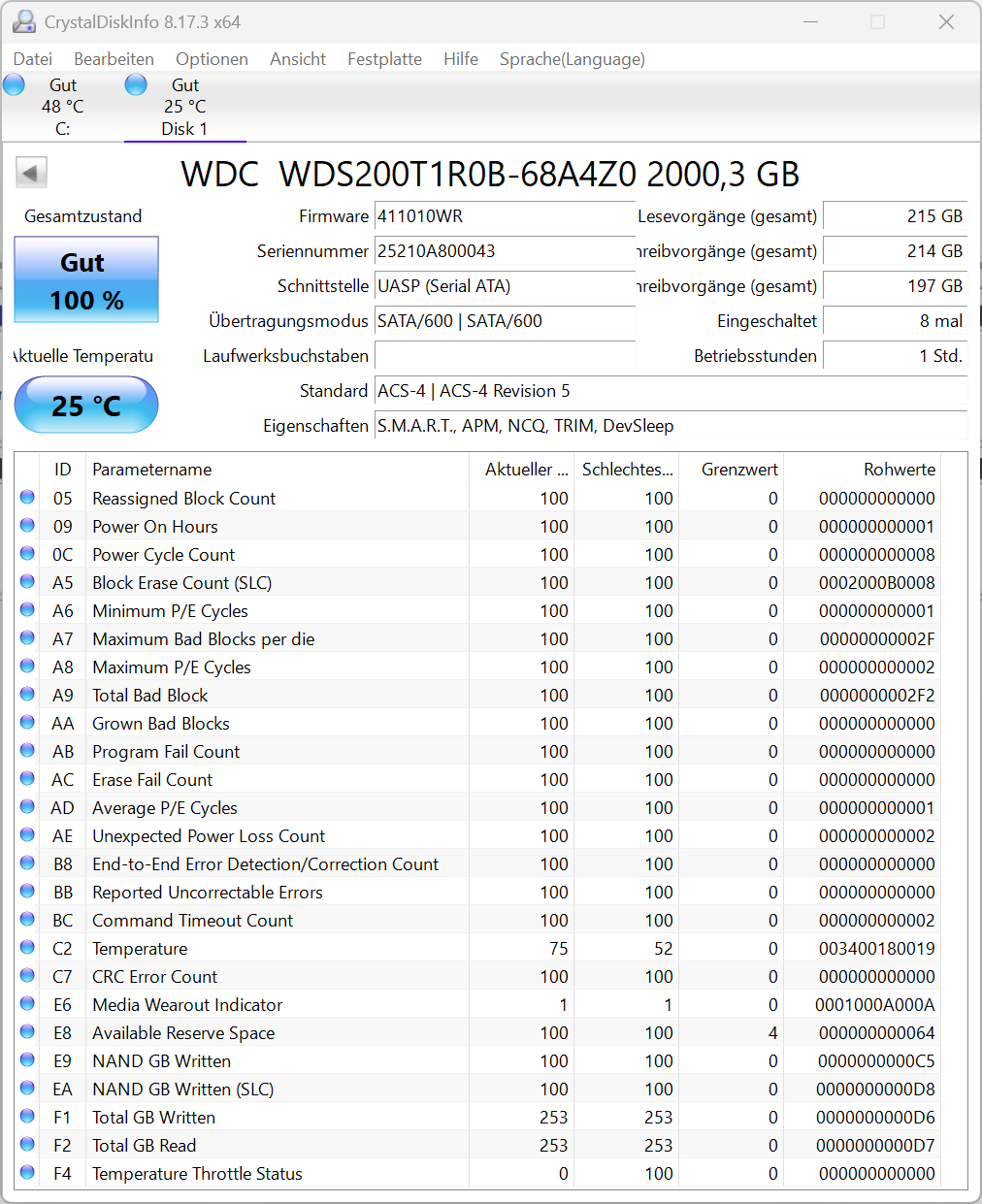Click status dot of Available Reserve Space row
The image size is (982, 1204).
click(x=27, y=1031)
